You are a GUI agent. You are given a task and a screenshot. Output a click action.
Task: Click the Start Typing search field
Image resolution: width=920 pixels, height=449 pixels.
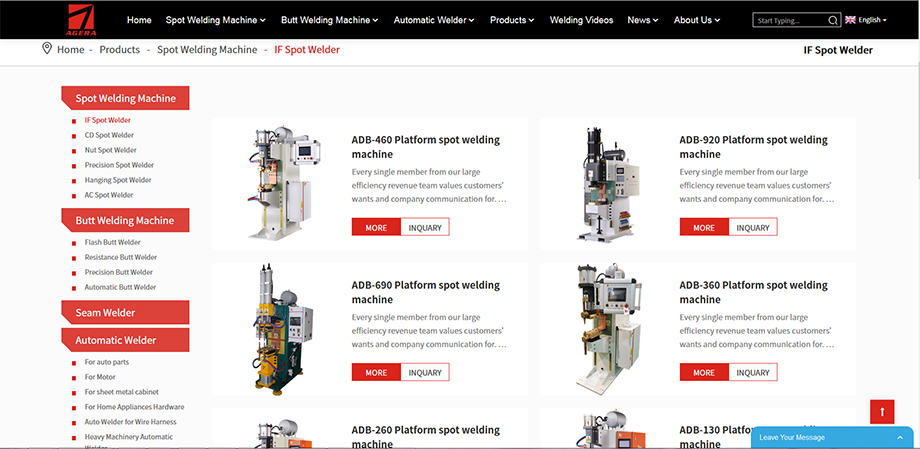coord(790,20)
